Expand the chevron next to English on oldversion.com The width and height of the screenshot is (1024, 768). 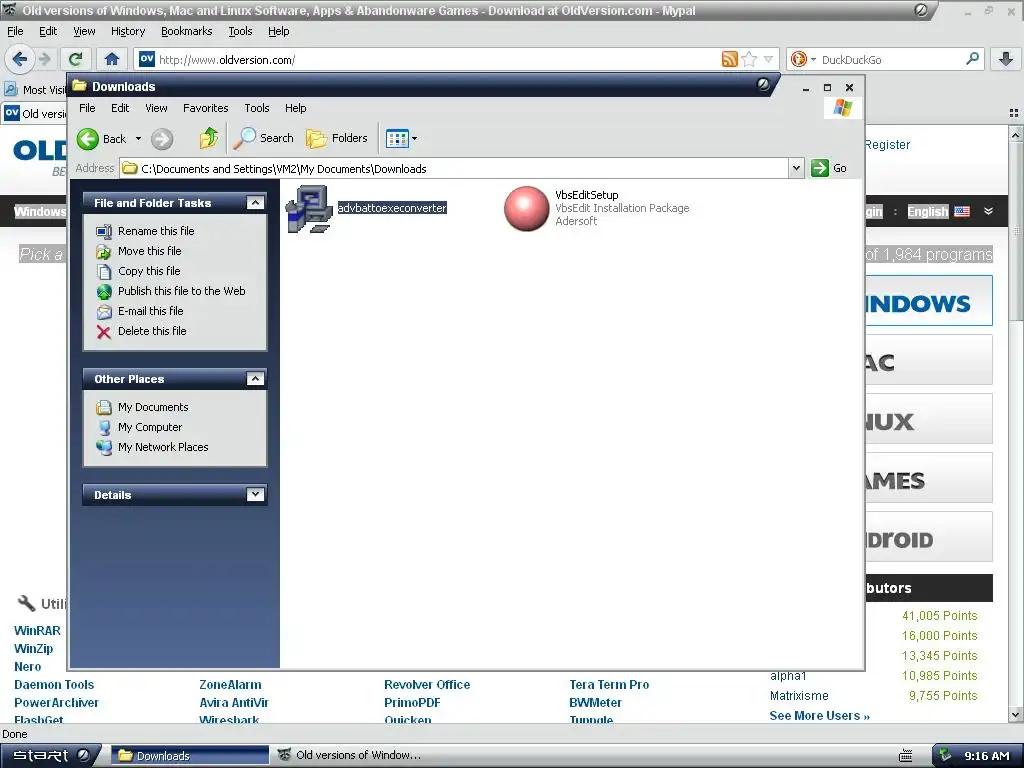[x=988, y=211]
